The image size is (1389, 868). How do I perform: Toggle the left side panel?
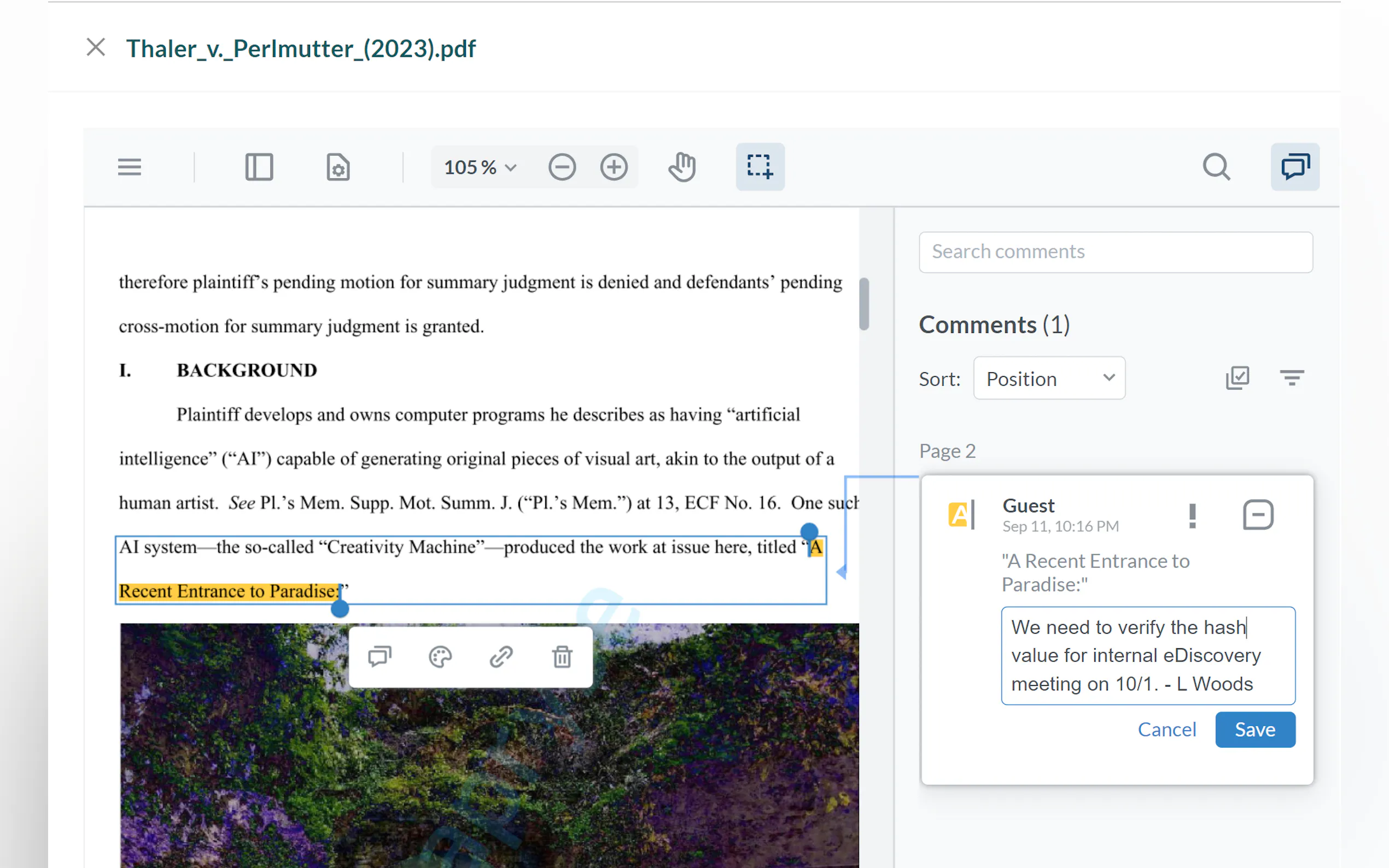(x=259, y=167)
